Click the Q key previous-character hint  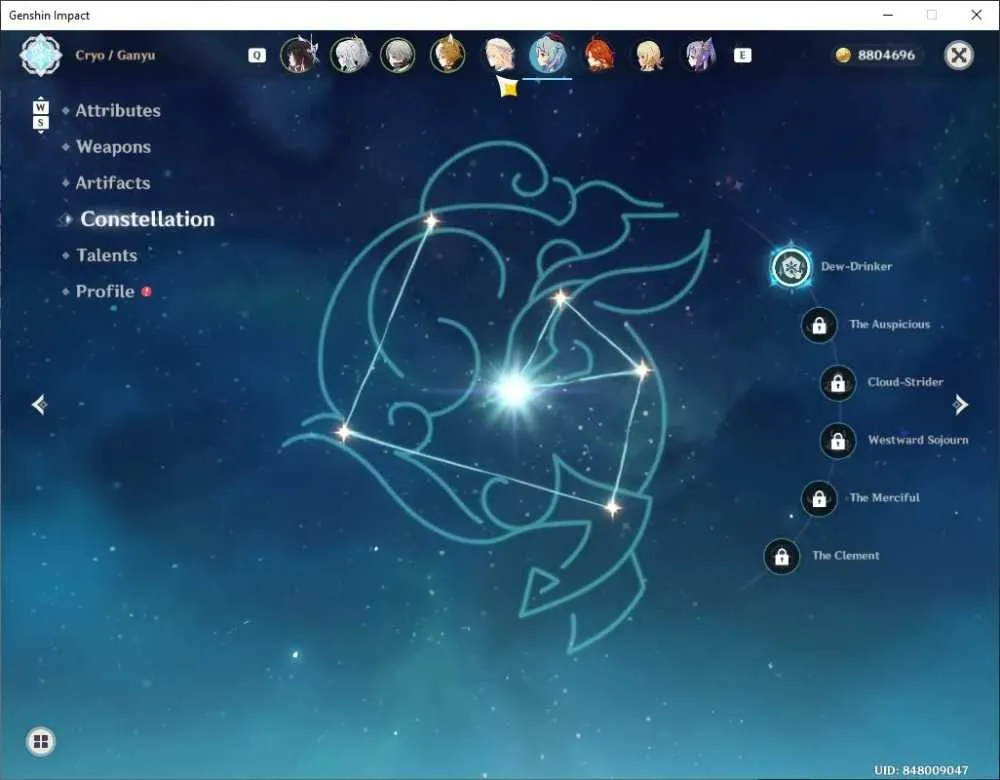257,55
